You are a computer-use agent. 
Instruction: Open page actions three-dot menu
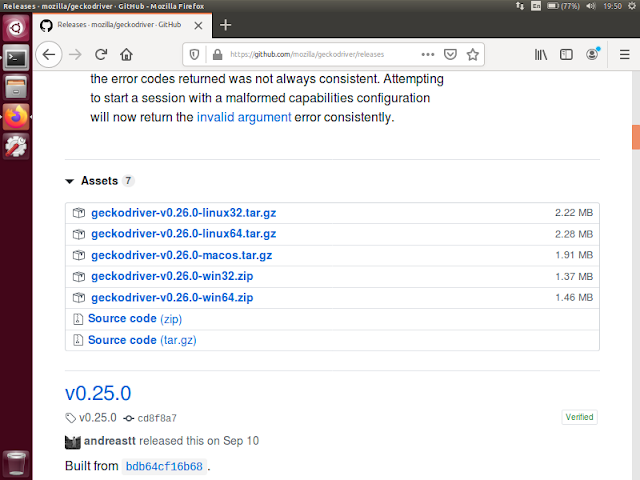(428, 54)
